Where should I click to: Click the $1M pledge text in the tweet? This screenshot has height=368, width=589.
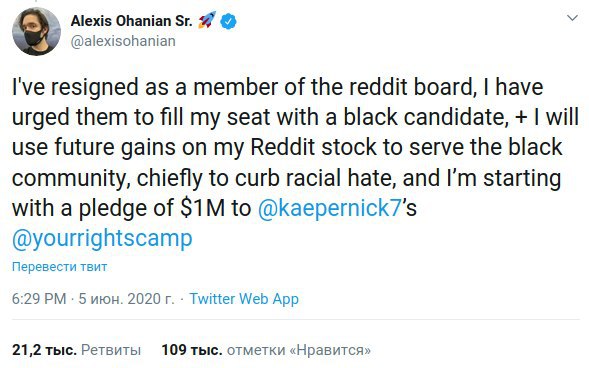(x=202, y=208)
